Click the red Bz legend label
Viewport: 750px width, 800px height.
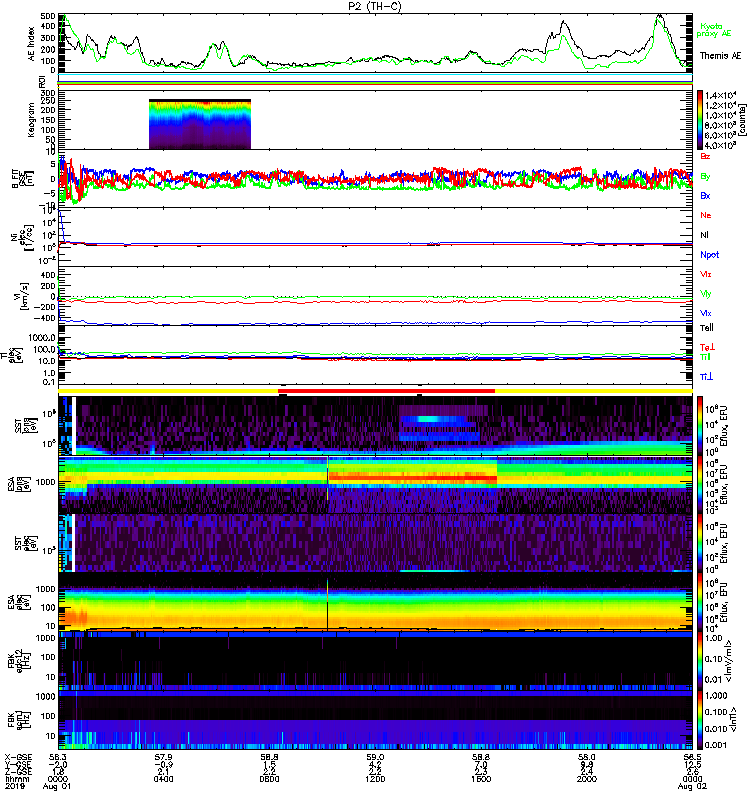(705, 156)
